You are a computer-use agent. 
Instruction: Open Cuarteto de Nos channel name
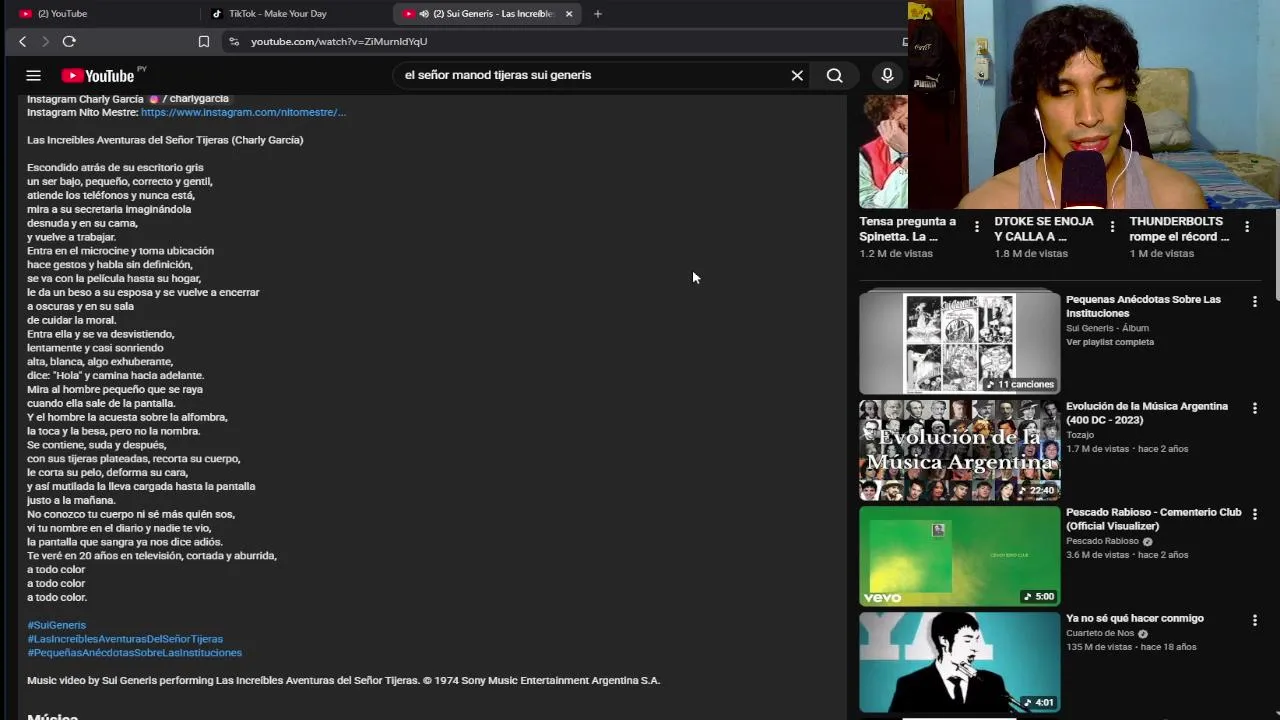(1100, 633)
